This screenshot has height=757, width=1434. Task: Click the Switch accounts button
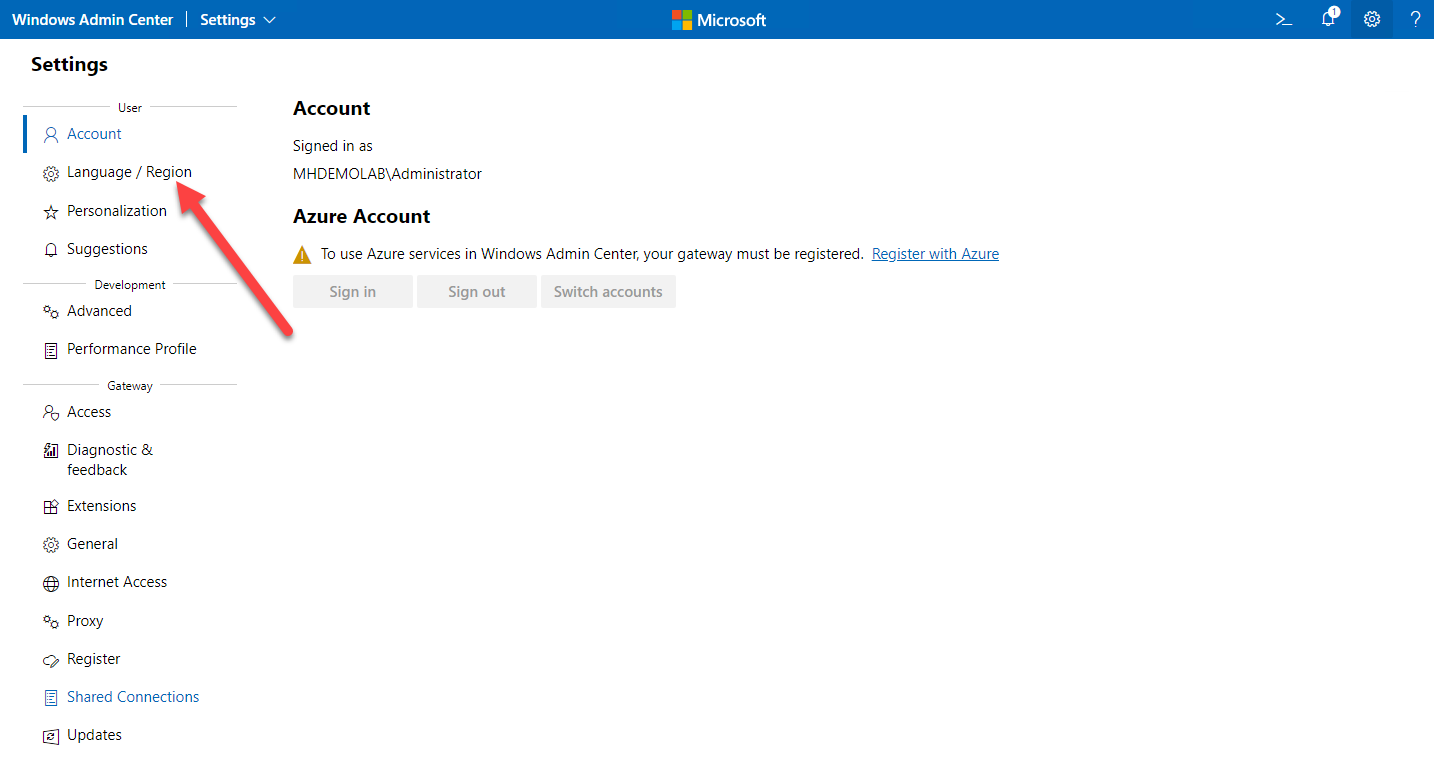pos(608,292)
